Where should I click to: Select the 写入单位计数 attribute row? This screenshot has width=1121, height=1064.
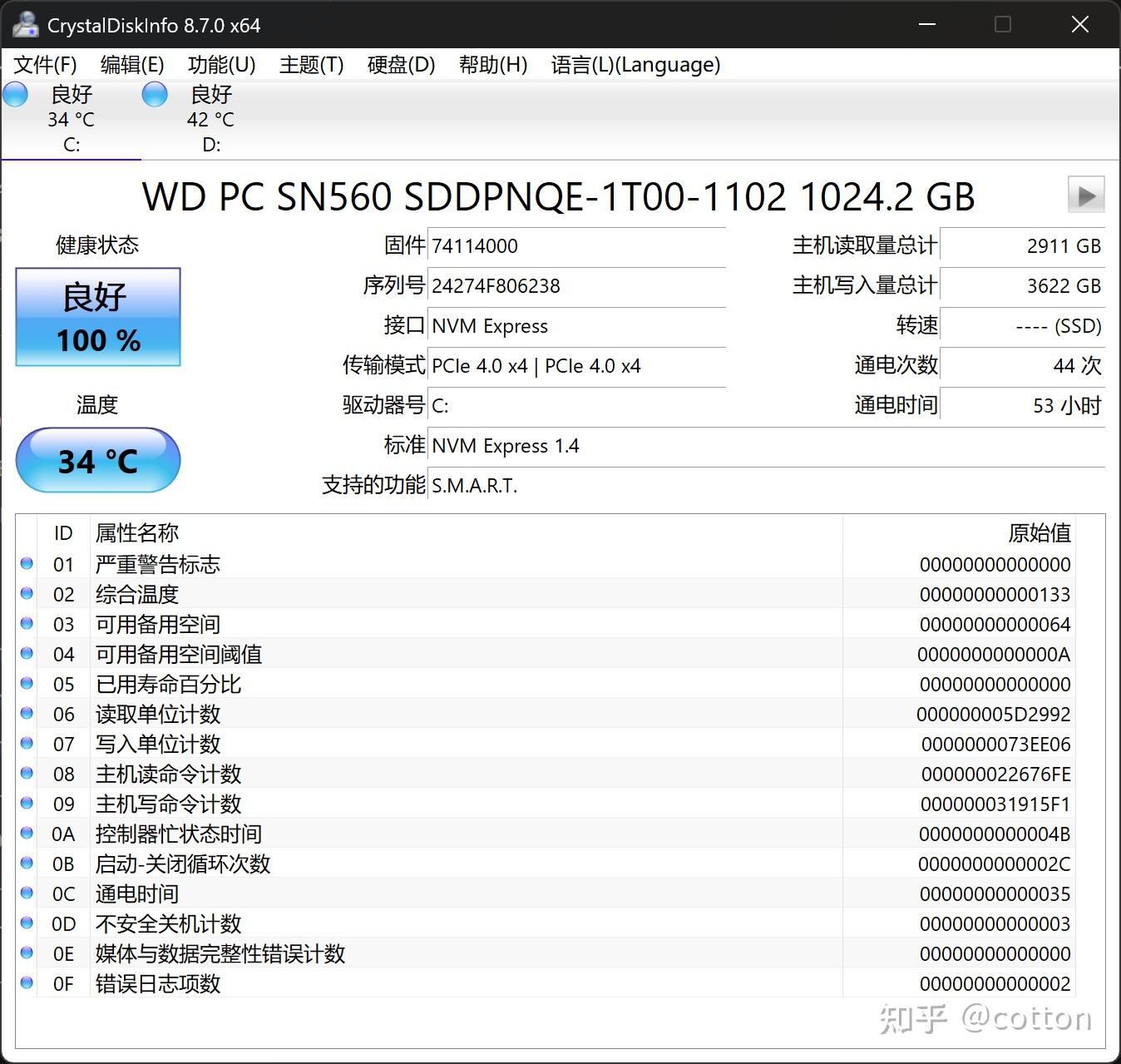point(546,744)
